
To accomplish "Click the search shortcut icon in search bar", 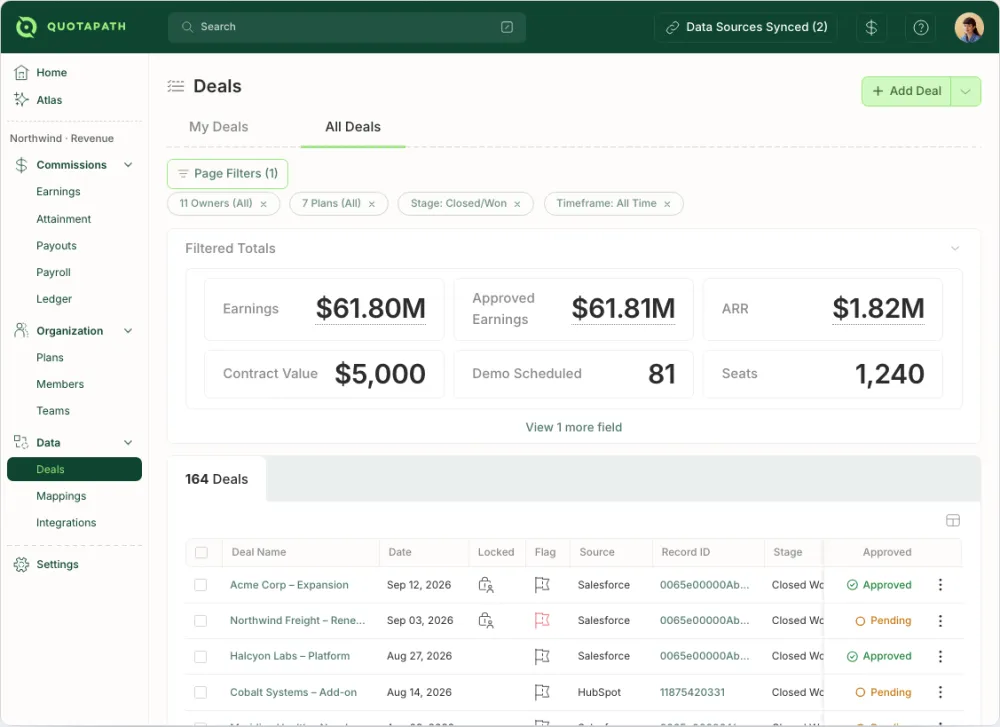I will [506, 27].
